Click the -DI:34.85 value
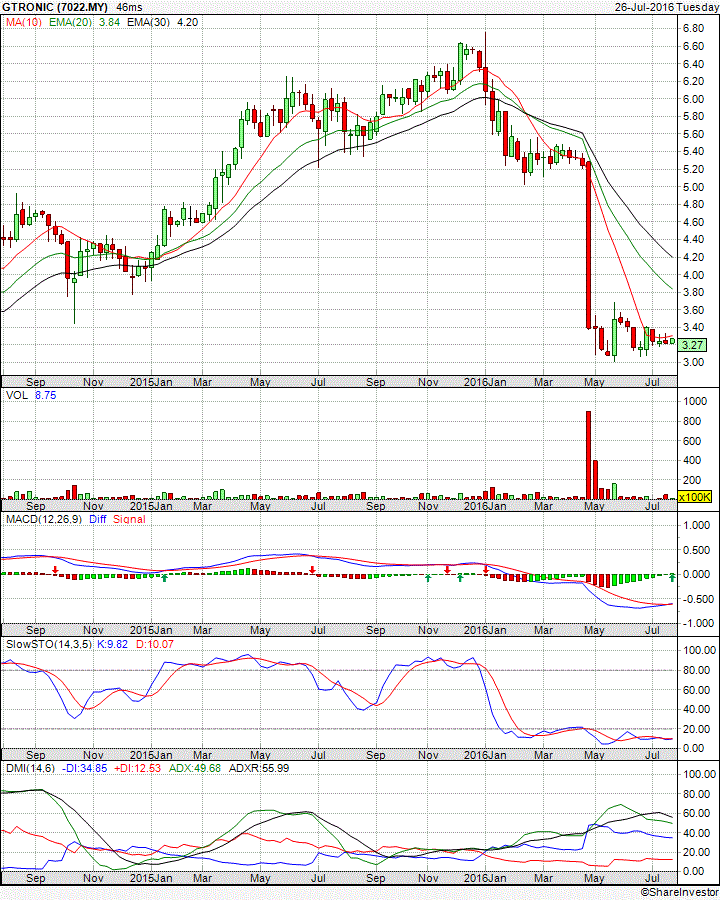720x900 pixels. pos(84,769)
